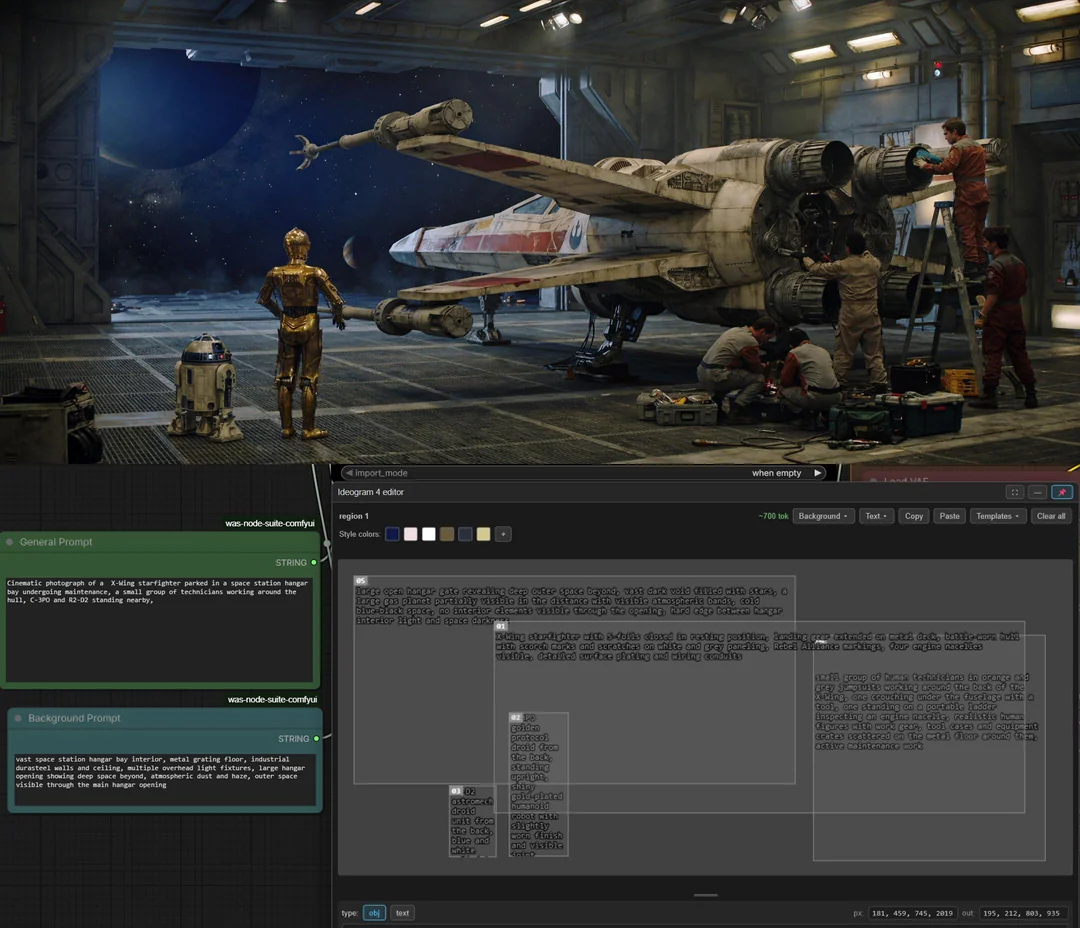This screenshot has width=1080, height=928.
Task: Click the General Prompt STRING output connector
Action: [314, 563]
